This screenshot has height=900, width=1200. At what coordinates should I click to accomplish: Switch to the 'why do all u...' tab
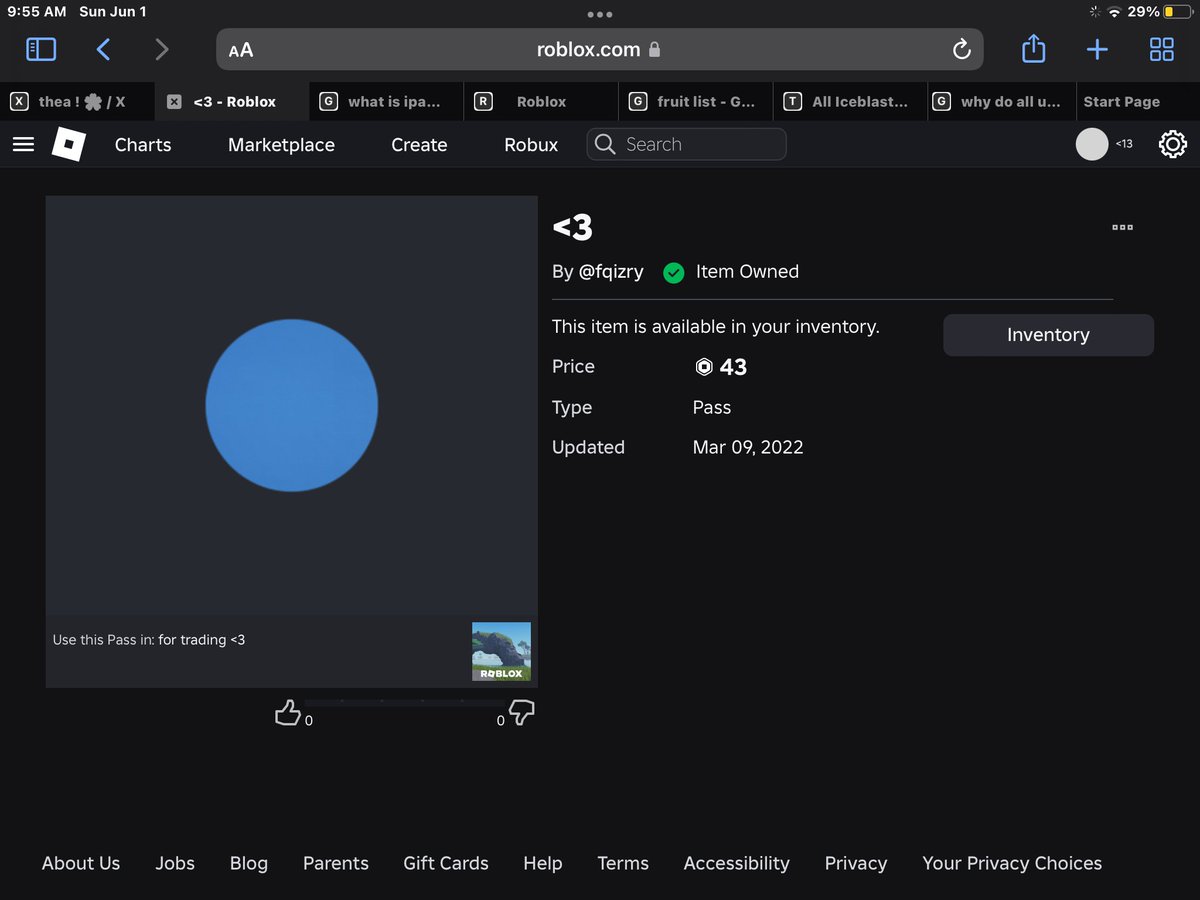coord(1000,101)
